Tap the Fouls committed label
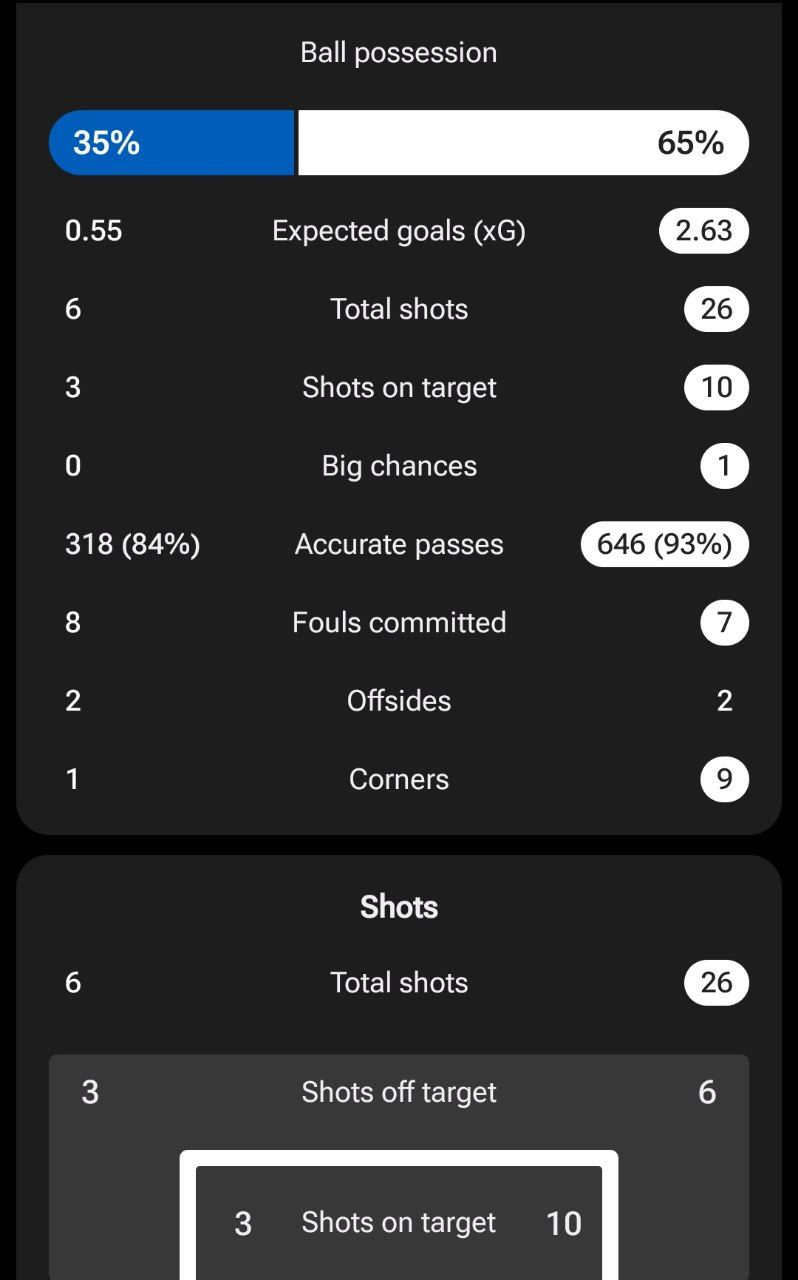This screenshot has height=1280, width=798. [399, 622]
